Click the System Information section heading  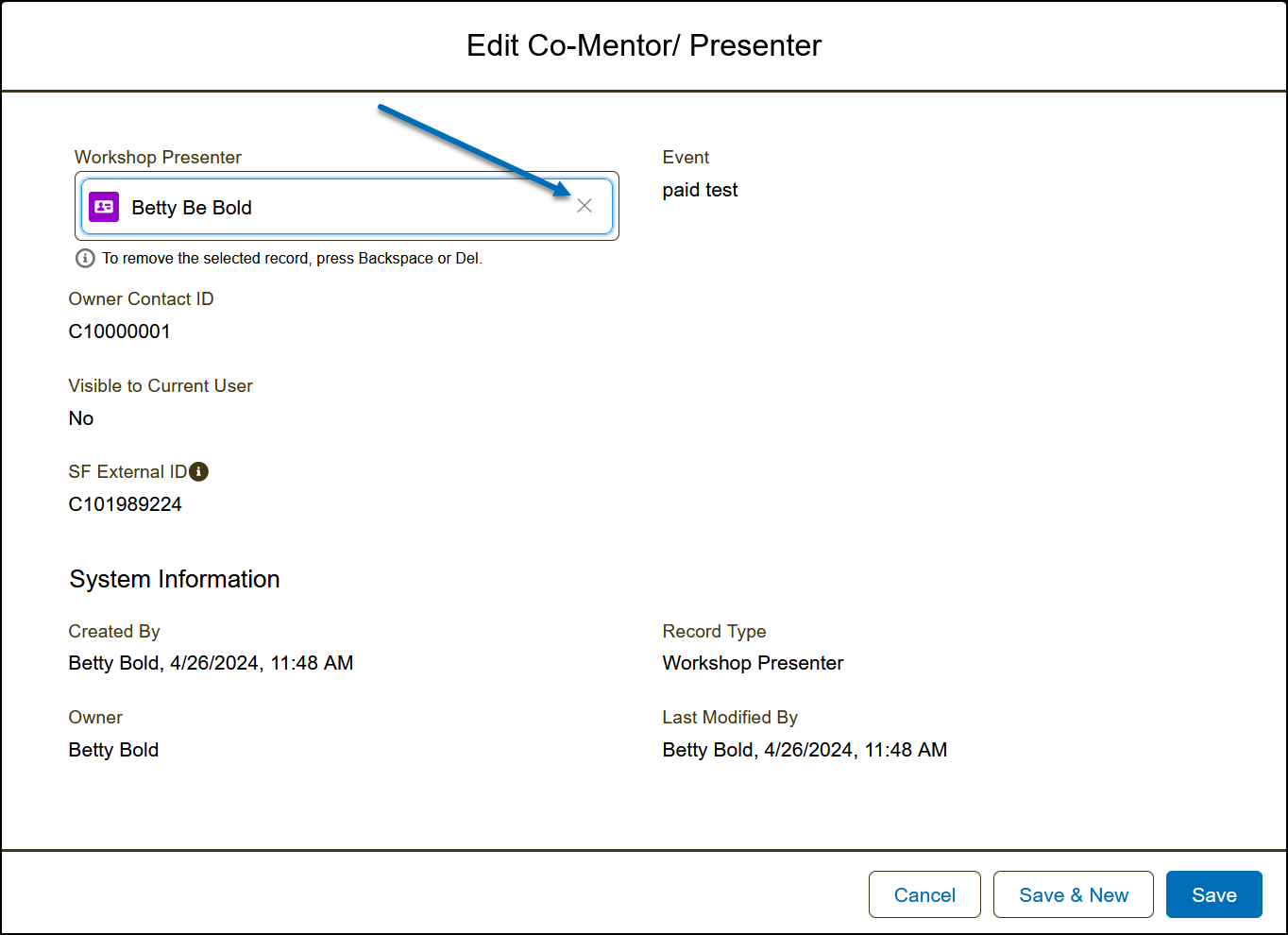[x=175, y=579]
